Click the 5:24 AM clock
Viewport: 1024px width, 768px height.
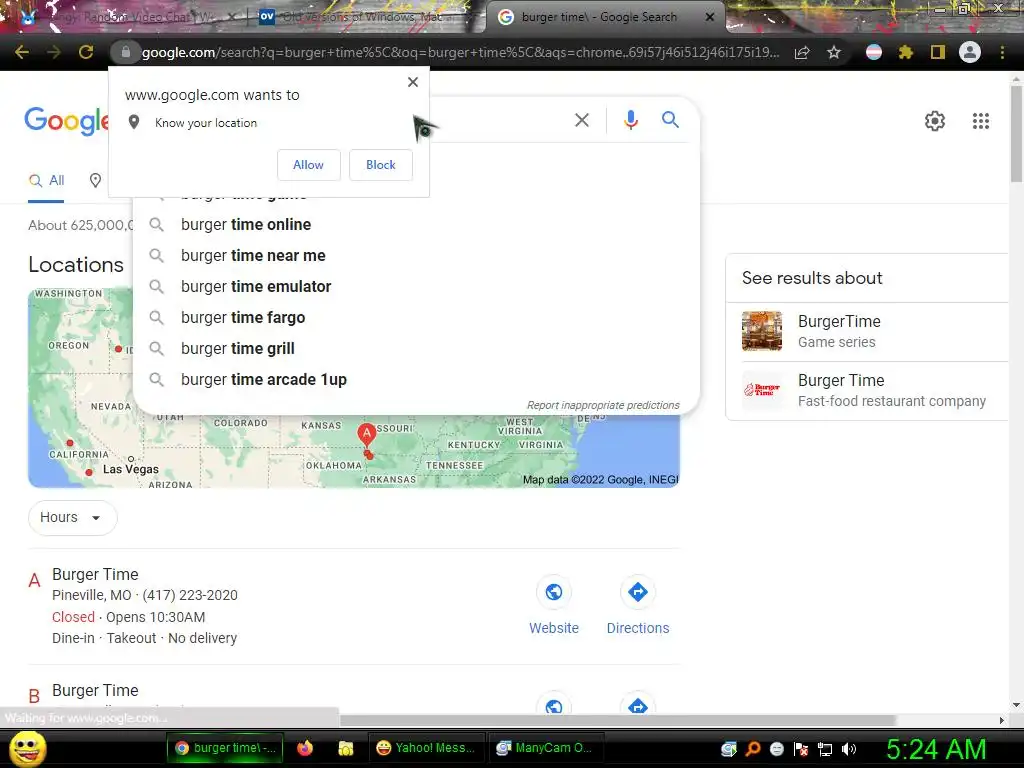click(936, 749)
